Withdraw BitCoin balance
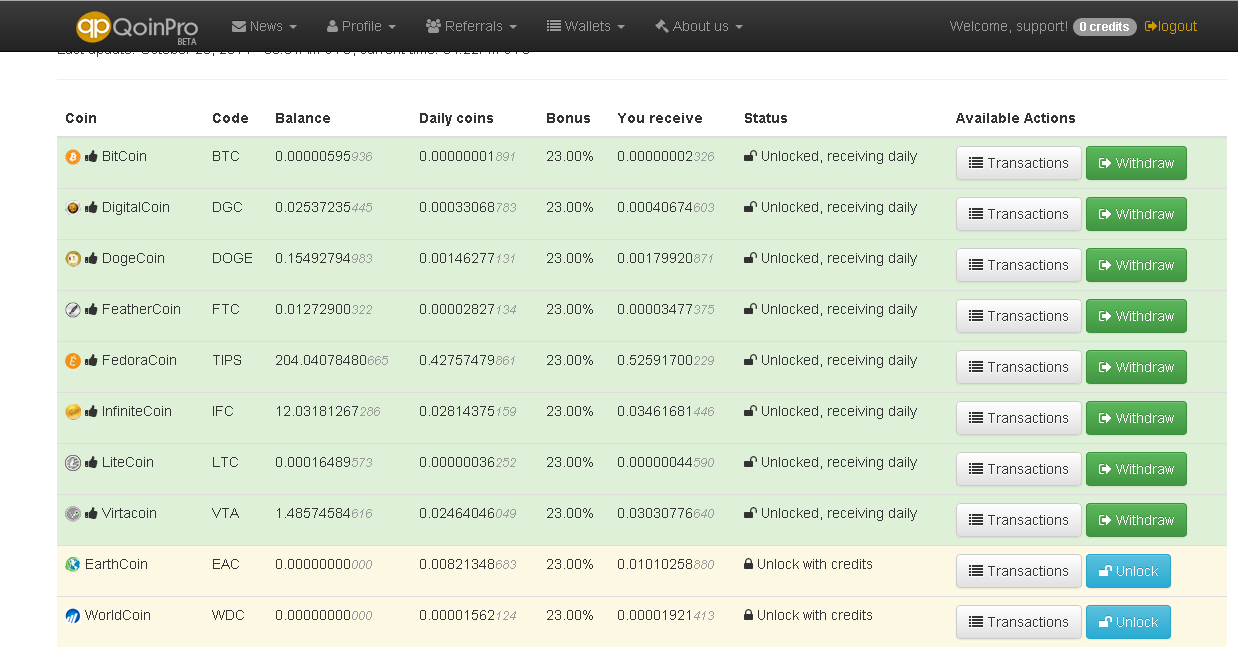This screenshot has height=660, width=1238. [x=1136, y=163]
